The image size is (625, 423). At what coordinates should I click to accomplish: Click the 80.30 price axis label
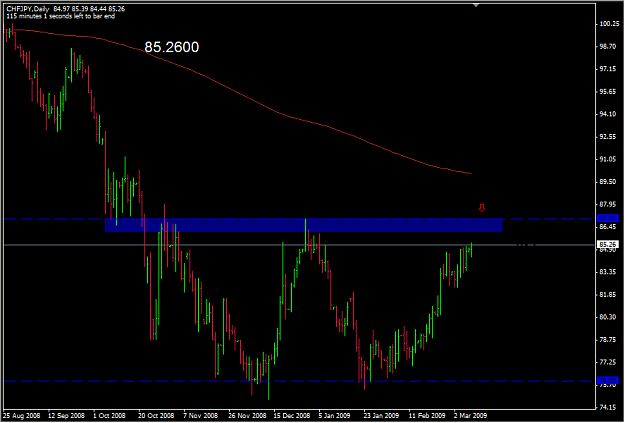tap(608, 317)
